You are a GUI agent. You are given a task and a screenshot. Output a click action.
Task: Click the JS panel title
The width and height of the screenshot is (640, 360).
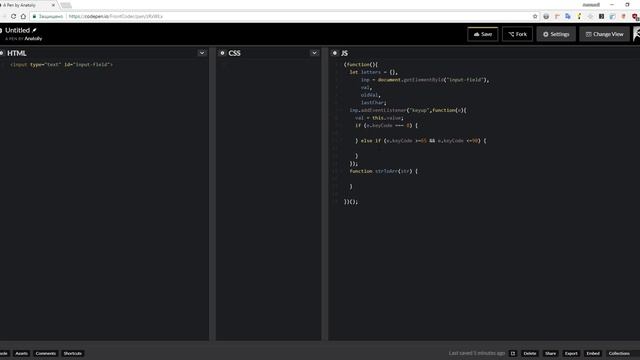click(x=344, y=53)
